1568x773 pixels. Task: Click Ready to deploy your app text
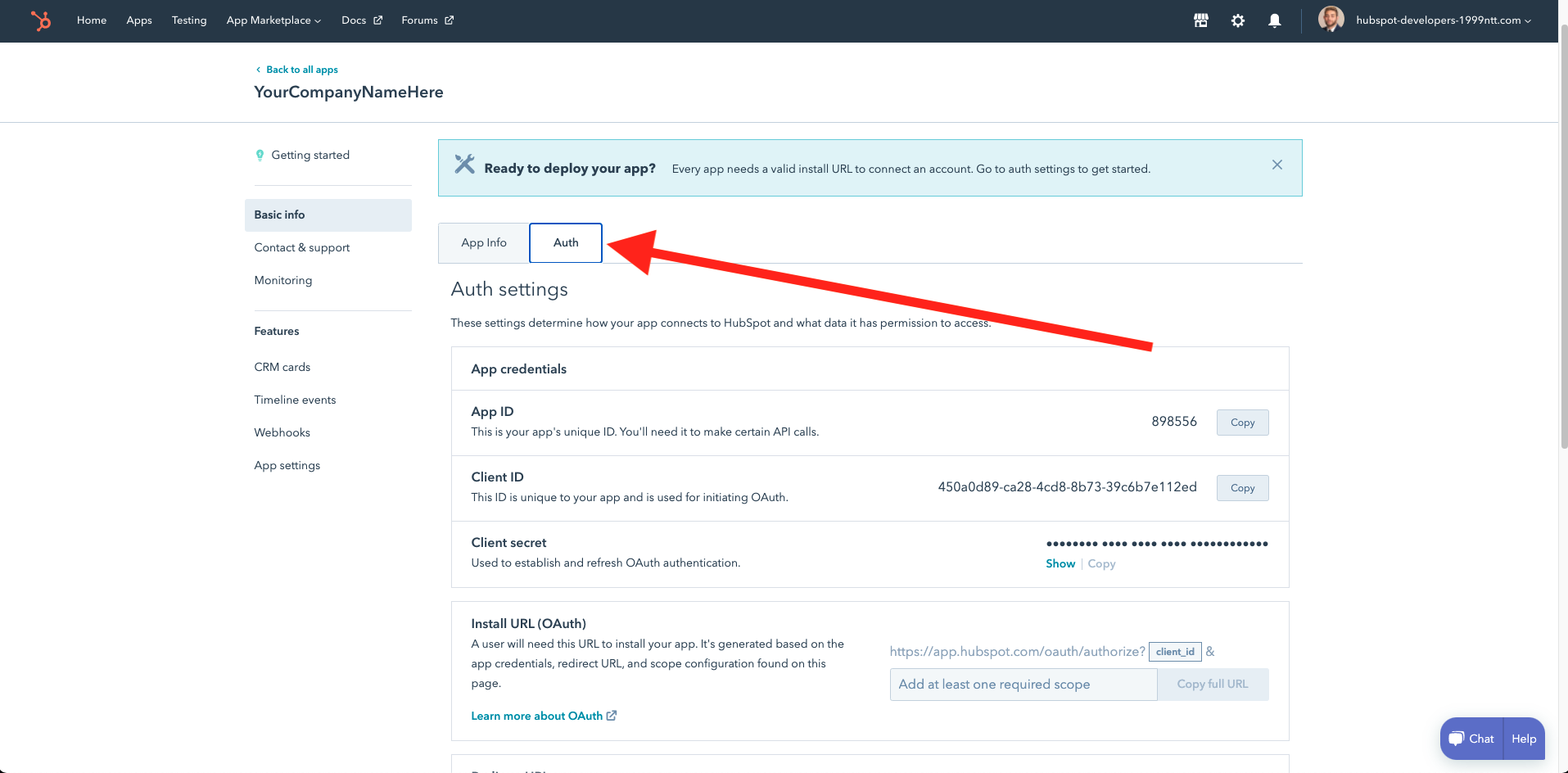(x=570, y=168)
